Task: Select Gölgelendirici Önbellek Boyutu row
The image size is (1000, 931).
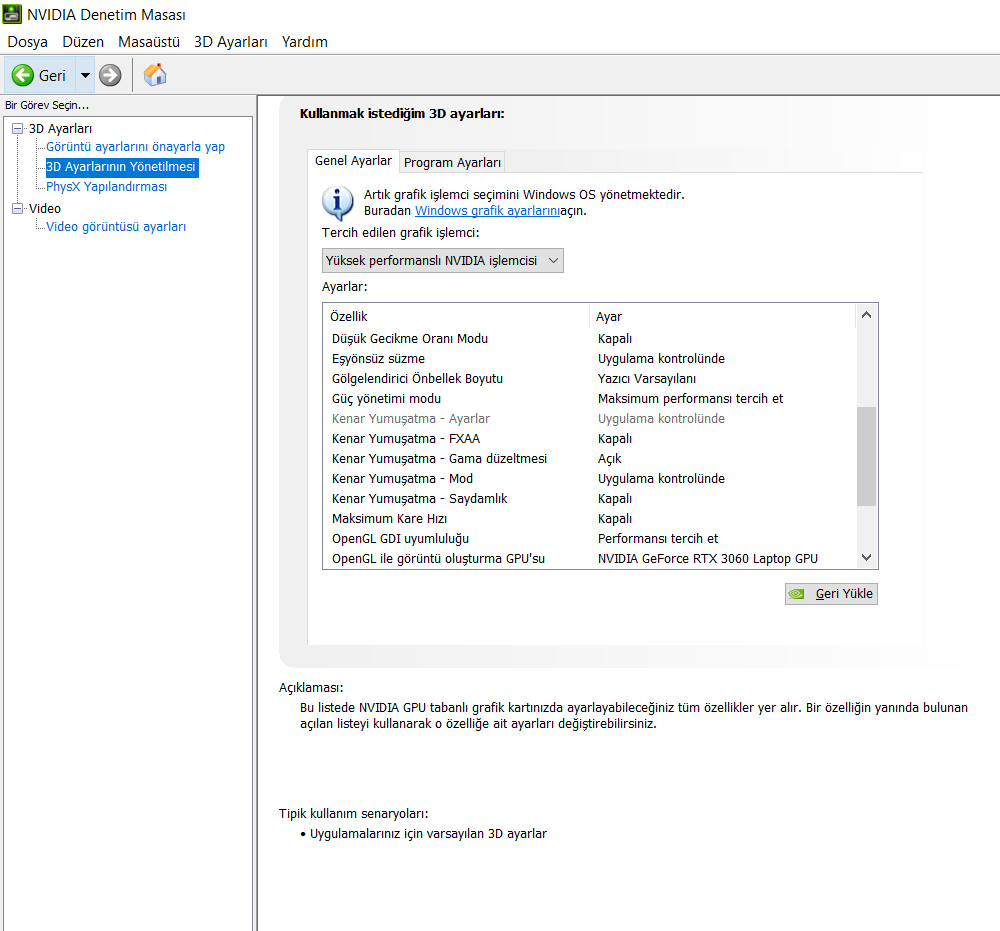Action: [590, 378]
